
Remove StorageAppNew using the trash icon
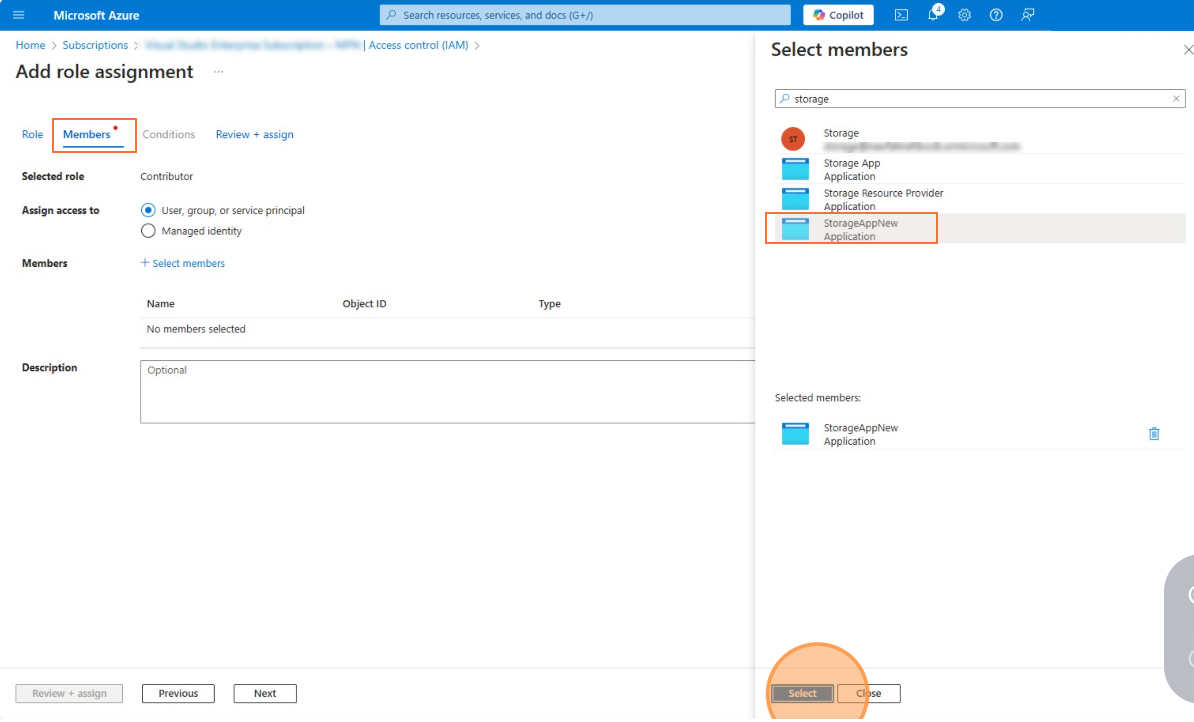pyautogui.click(x=1154, y=434)
